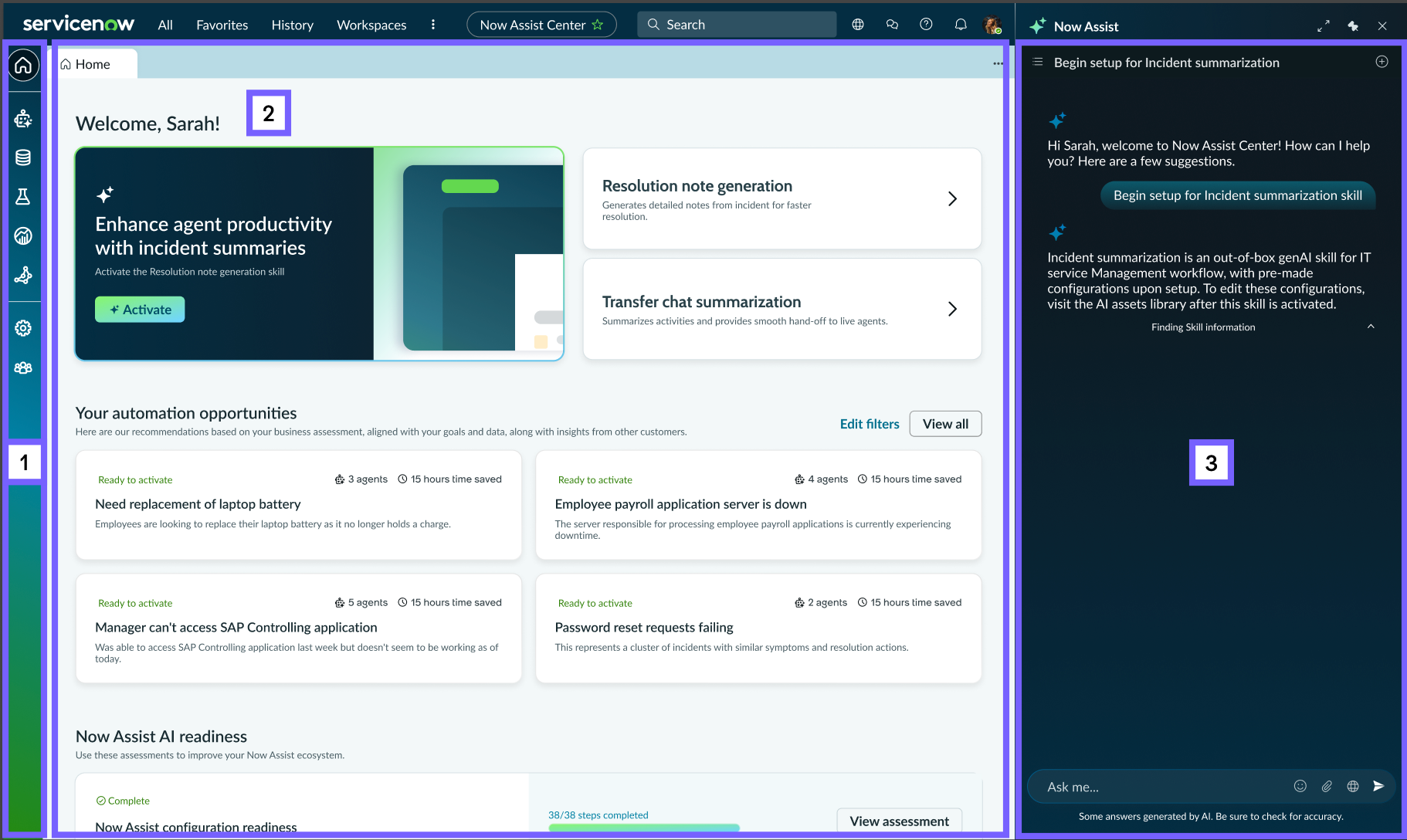Open the History menu

(x=293, y=25)
